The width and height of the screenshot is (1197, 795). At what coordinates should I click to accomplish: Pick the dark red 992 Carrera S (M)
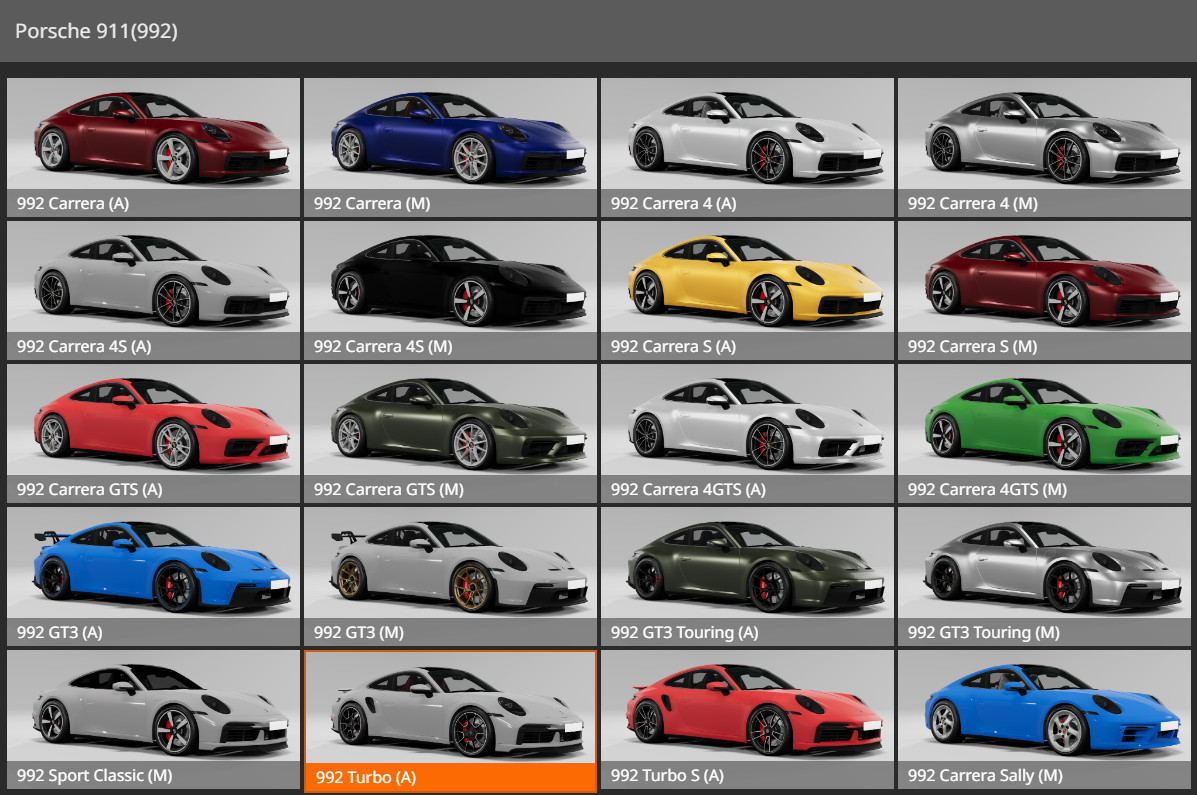tap(1044, 281)
